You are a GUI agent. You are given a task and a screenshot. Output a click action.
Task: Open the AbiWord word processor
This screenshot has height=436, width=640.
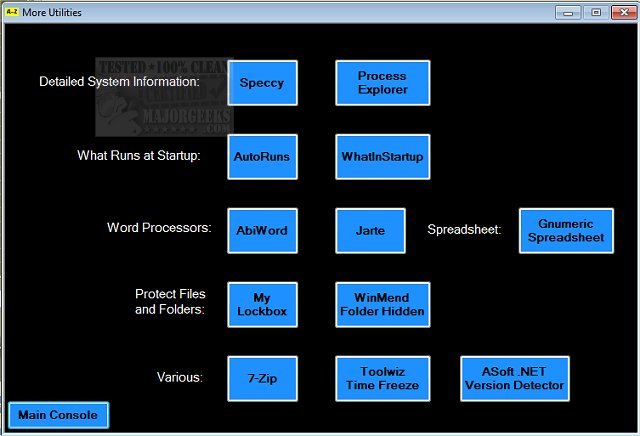click(x=262, y=231)
